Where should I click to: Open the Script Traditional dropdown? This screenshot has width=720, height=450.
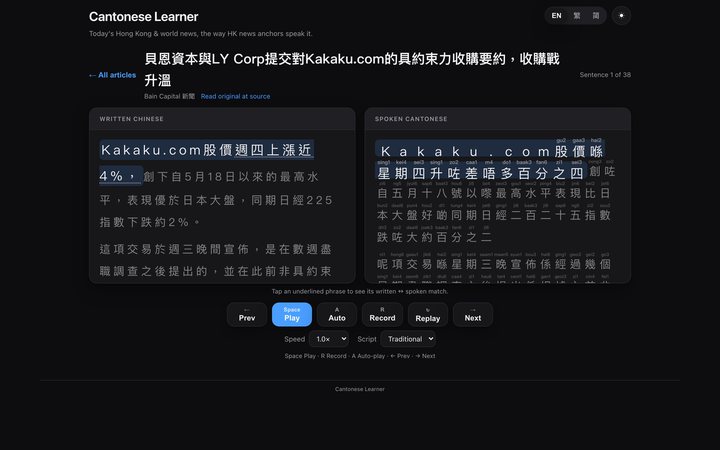tap(408, 339)
